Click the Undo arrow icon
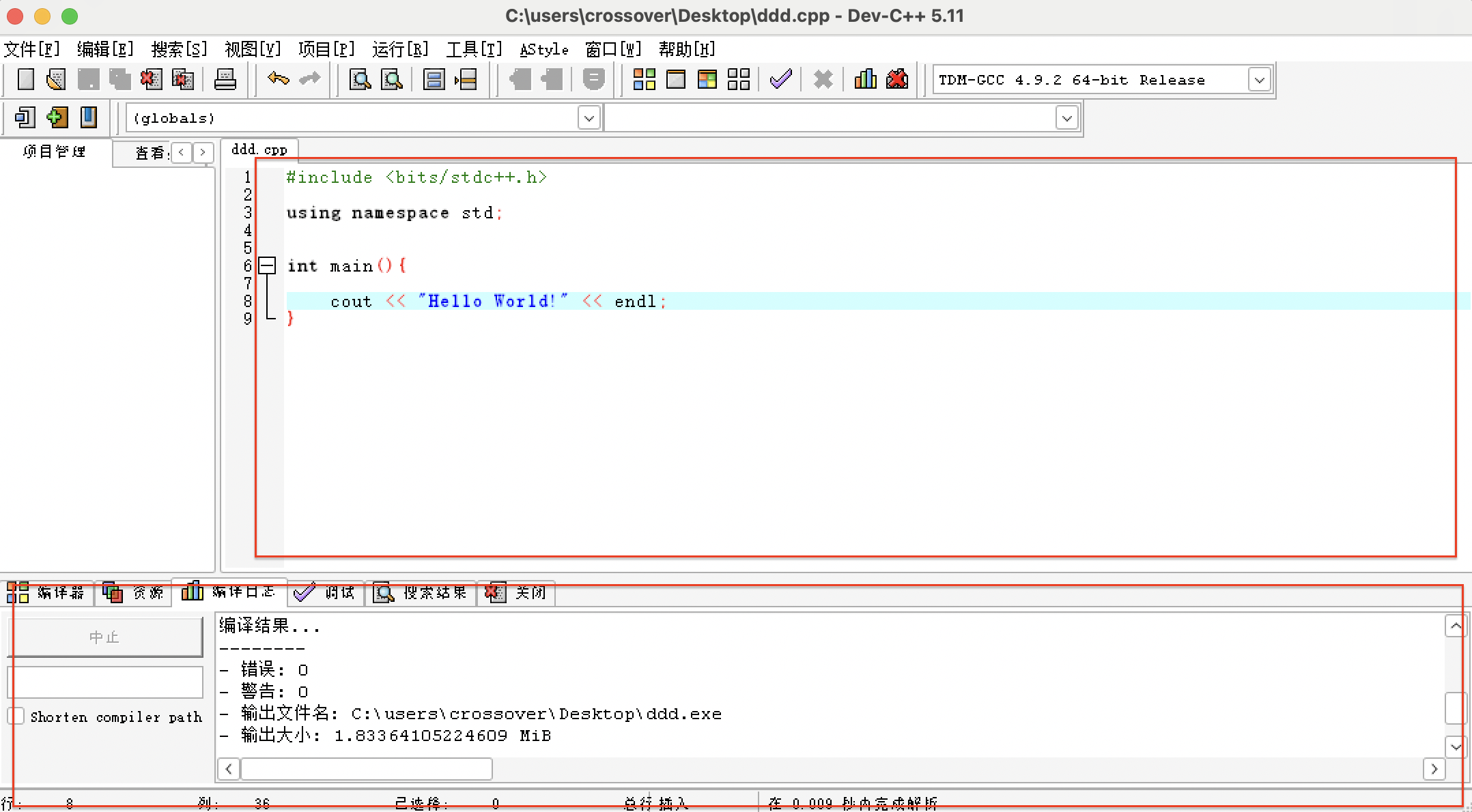This screenshot has height=812, width=1472. coord(278,79)
